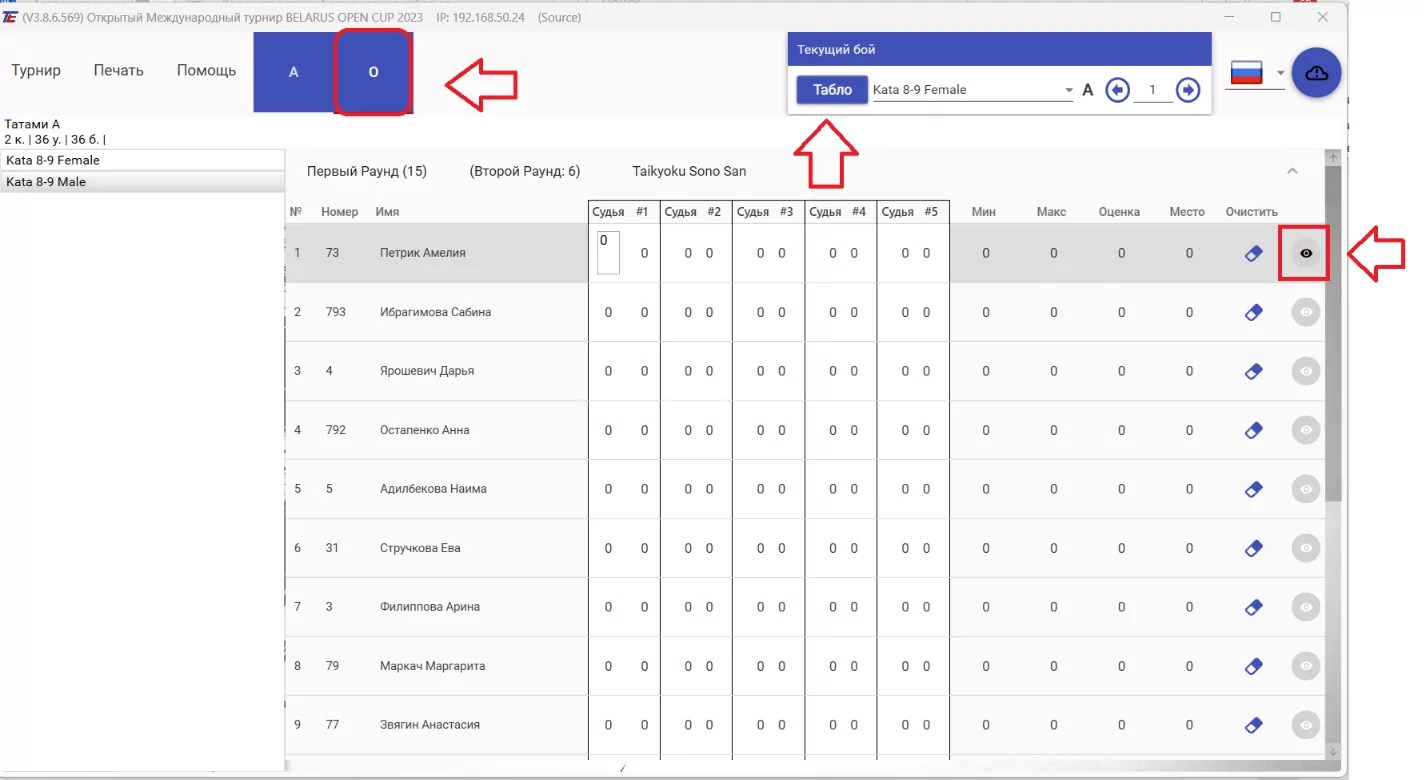Image resolution: width=1426 pixels, height=780 pixels.
Task: Select Второй Раунд: 6
Action: coord(525,171)
